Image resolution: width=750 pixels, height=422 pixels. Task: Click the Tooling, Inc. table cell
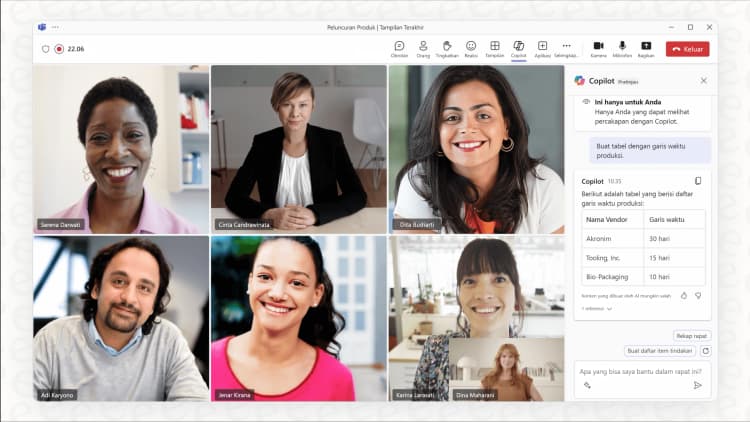[x=613, y=257]
